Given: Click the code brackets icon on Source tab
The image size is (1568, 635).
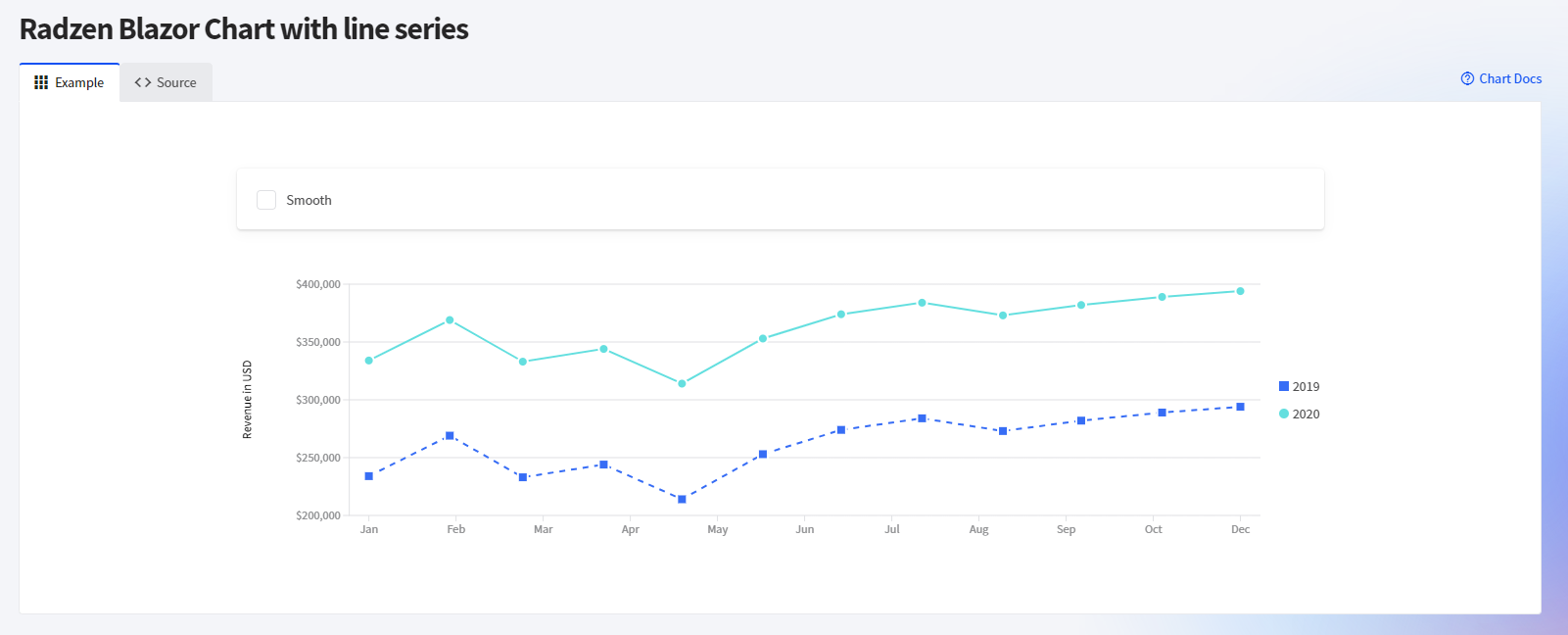Looking at the screenshot, I should click(143, 83).
